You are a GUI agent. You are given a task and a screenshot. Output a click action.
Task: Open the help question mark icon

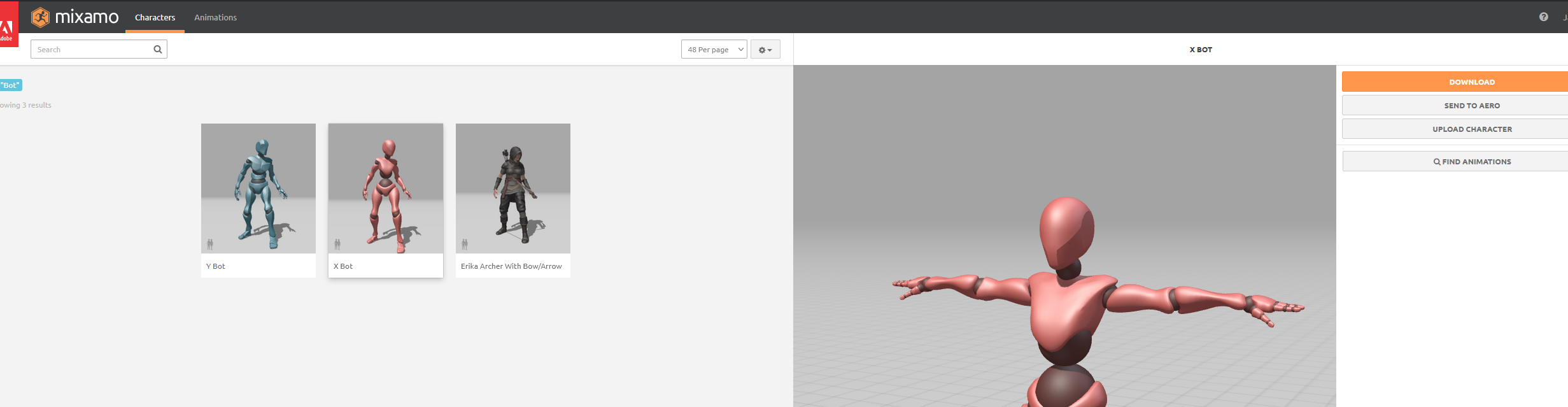[1543, 17]
